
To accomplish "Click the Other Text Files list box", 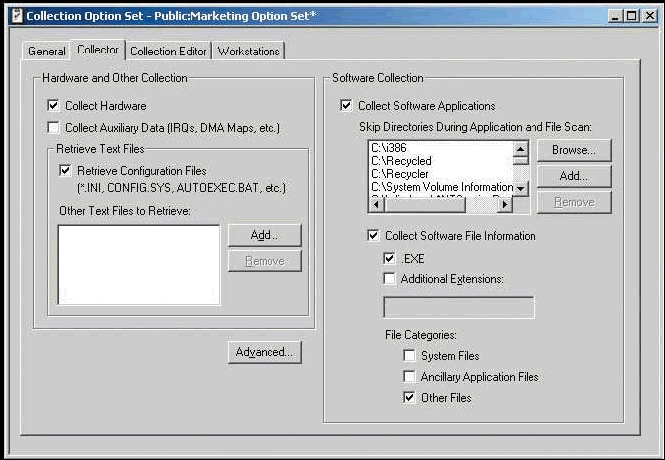I will [139, 265].
